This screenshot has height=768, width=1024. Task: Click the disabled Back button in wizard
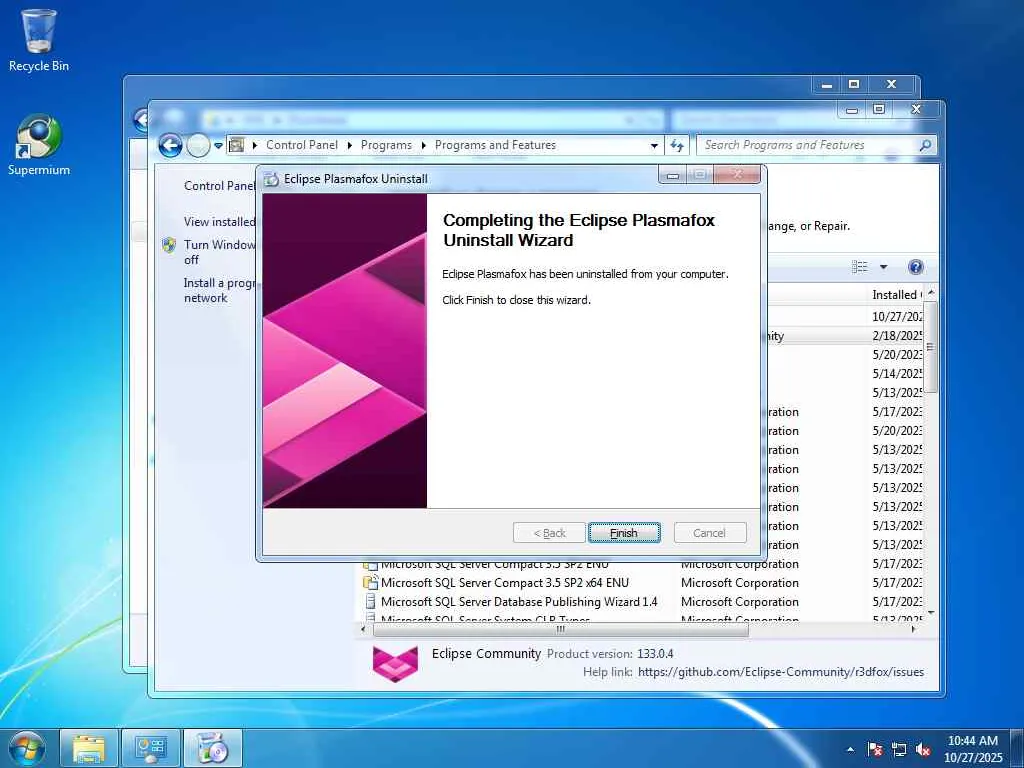pos(549,533)
